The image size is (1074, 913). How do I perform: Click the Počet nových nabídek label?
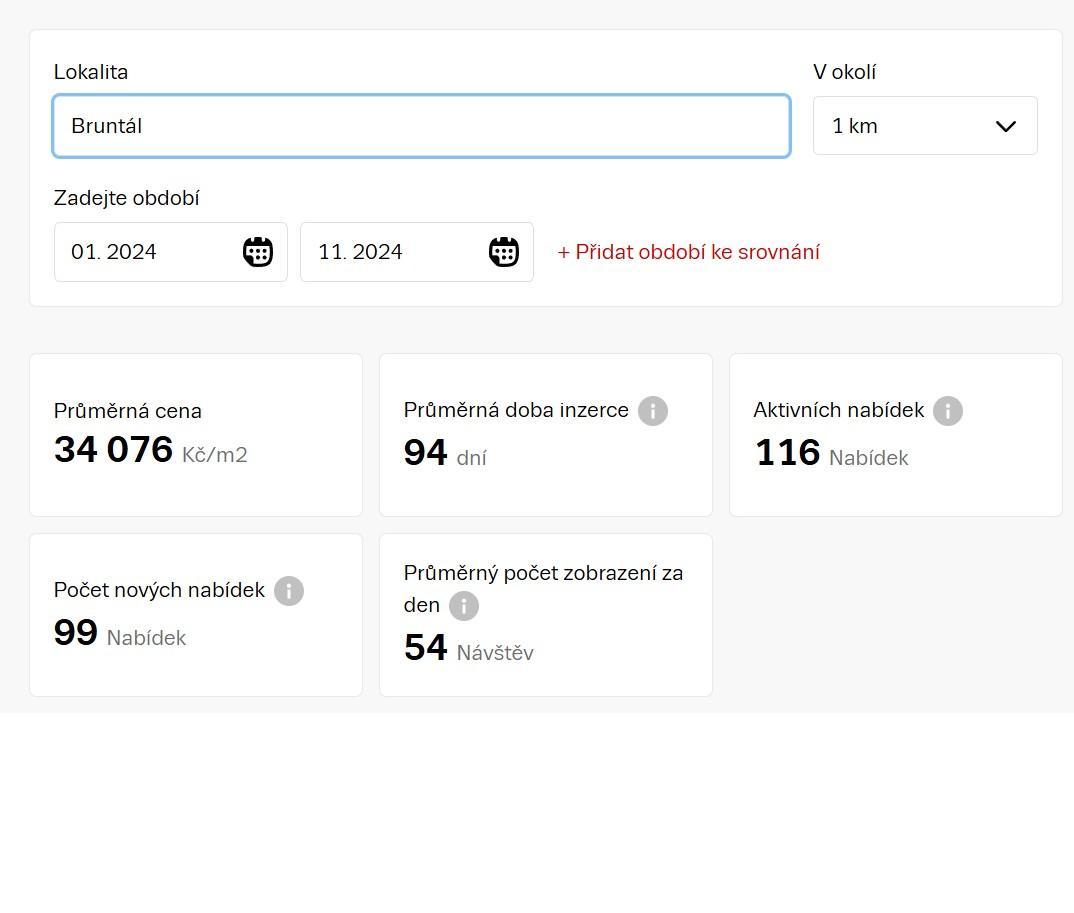tap(159, 590)
